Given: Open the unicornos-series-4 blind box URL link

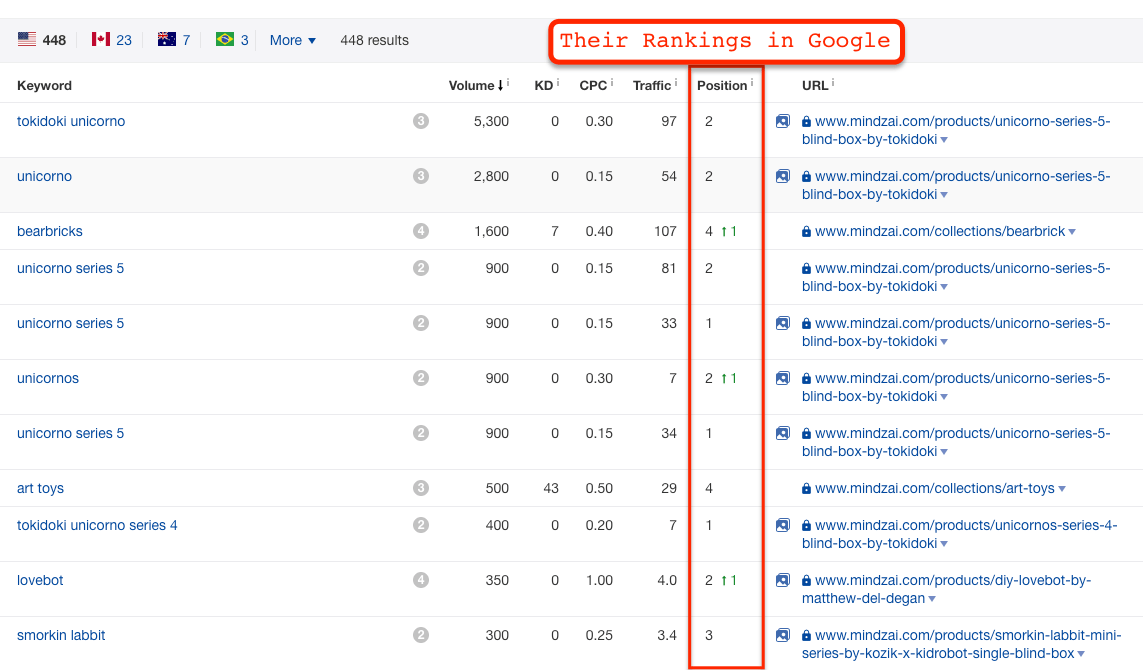Looking at the screenshot, I should [x=959, y=534].
